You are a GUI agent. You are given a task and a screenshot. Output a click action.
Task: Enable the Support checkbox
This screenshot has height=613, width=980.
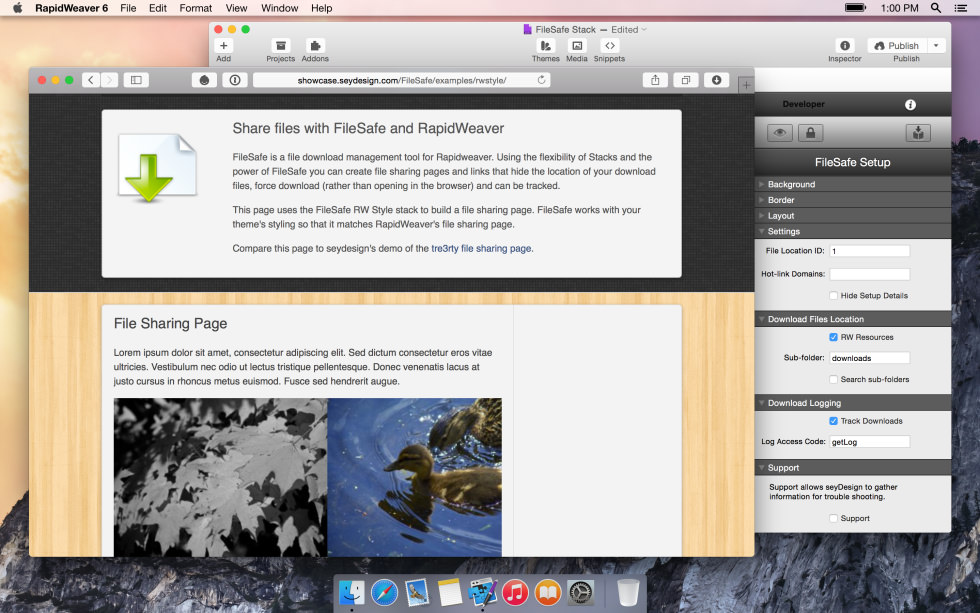click(x=833, y=518)
